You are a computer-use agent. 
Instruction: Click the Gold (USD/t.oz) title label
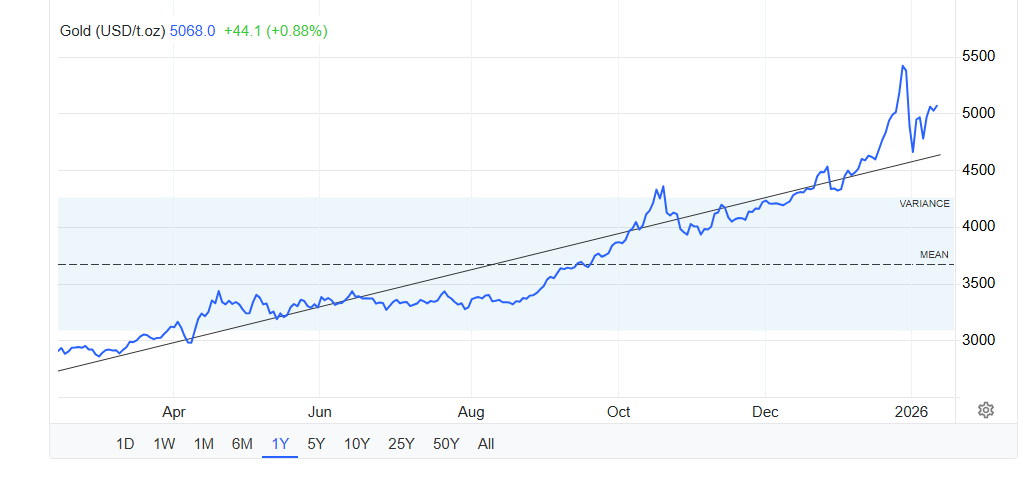(x=112, y=31)
